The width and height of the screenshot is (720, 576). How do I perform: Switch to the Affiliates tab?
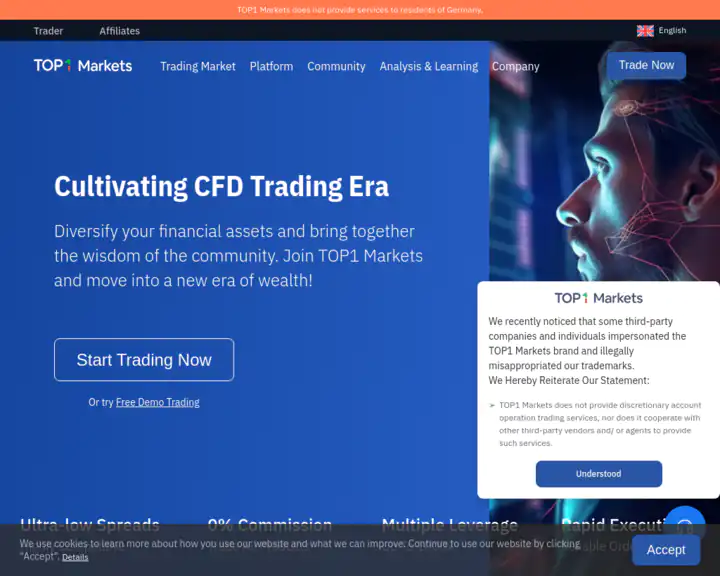tap(119, 31)
